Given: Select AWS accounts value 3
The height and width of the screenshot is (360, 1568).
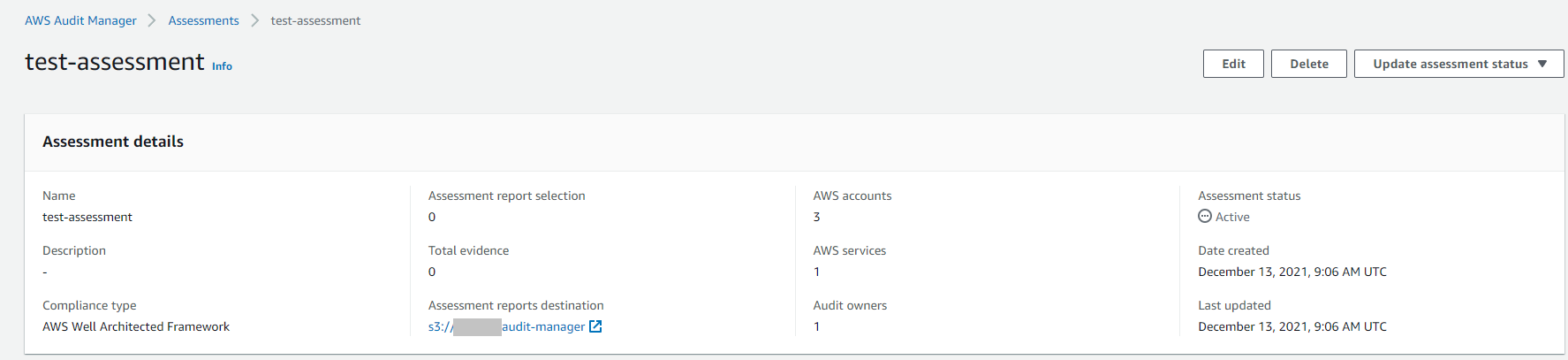Looking at the screenshot, I should [817, 217].
